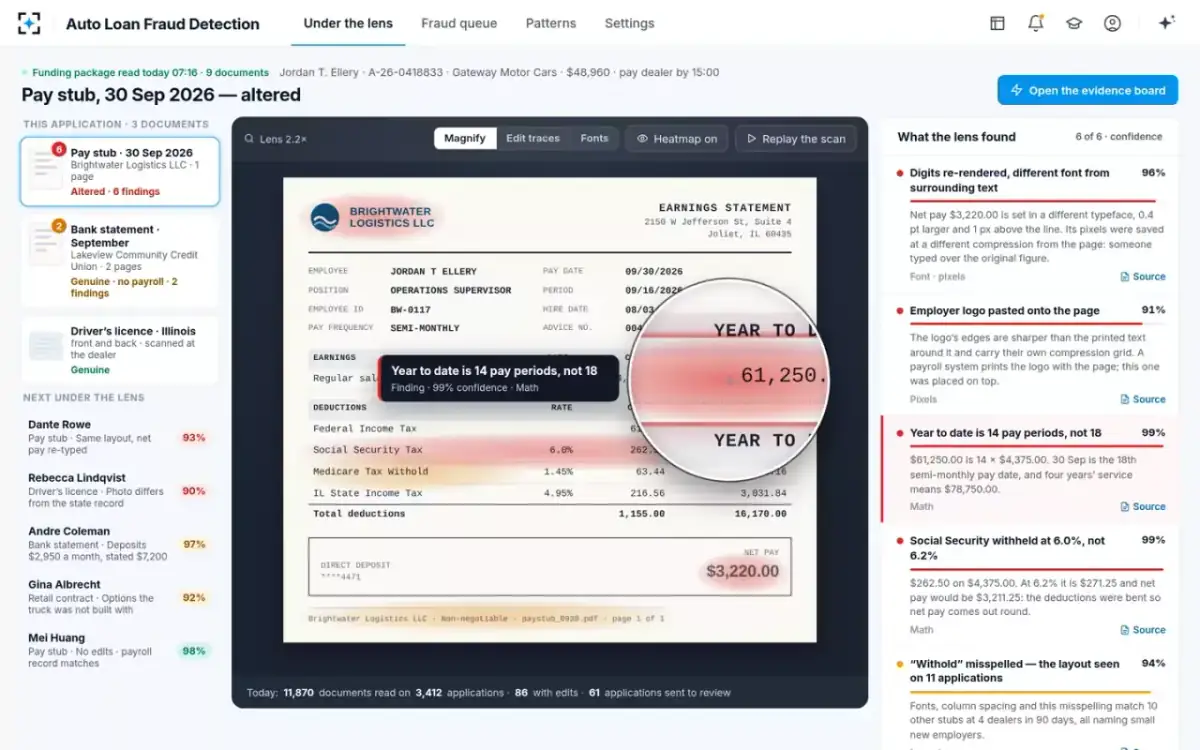1200x750 pixels.
Task: Click Gateway Motor Cars dealer name
Action: 505,72
